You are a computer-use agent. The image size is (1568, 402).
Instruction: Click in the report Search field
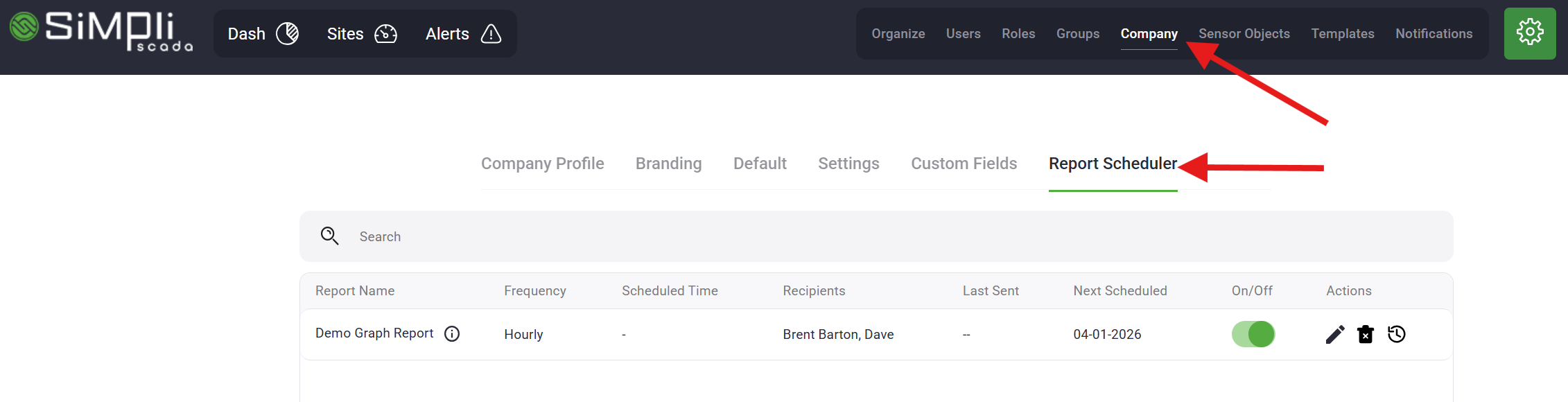point(832,236)
